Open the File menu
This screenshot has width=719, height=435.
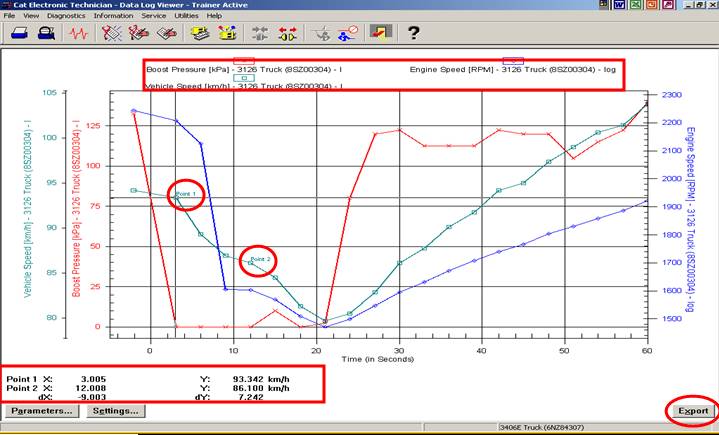(x=11, y=16)
